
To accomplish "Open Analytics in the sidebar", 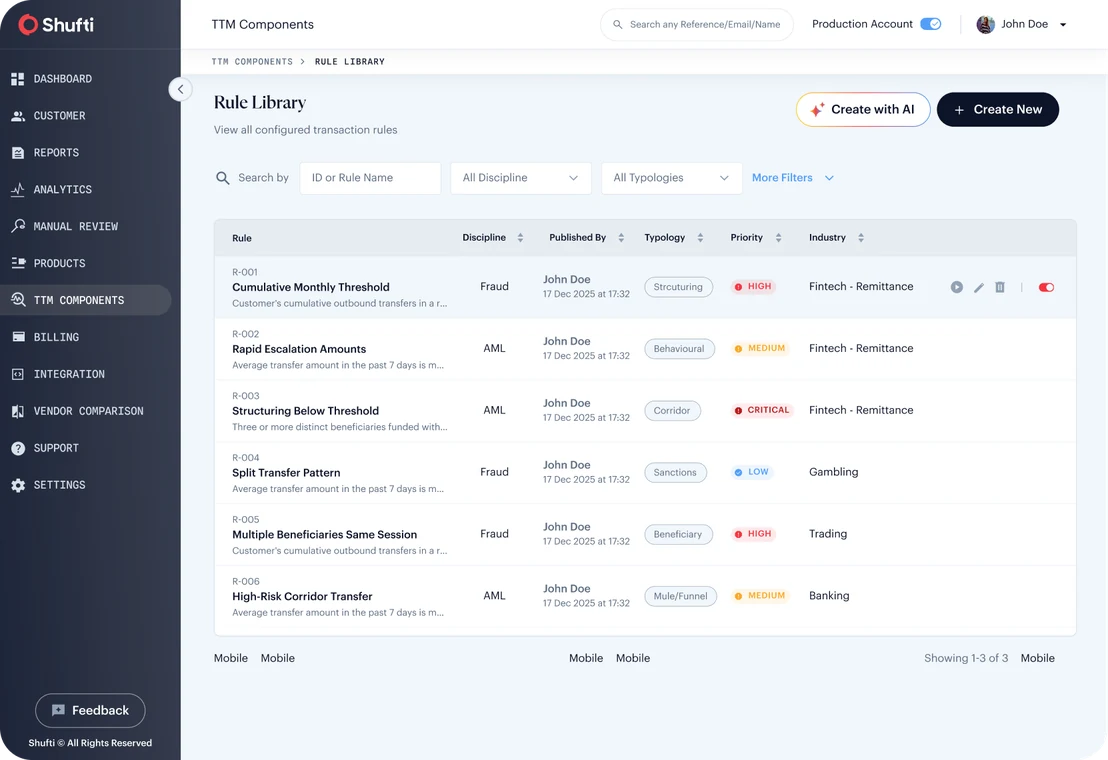I will (51, 189).
